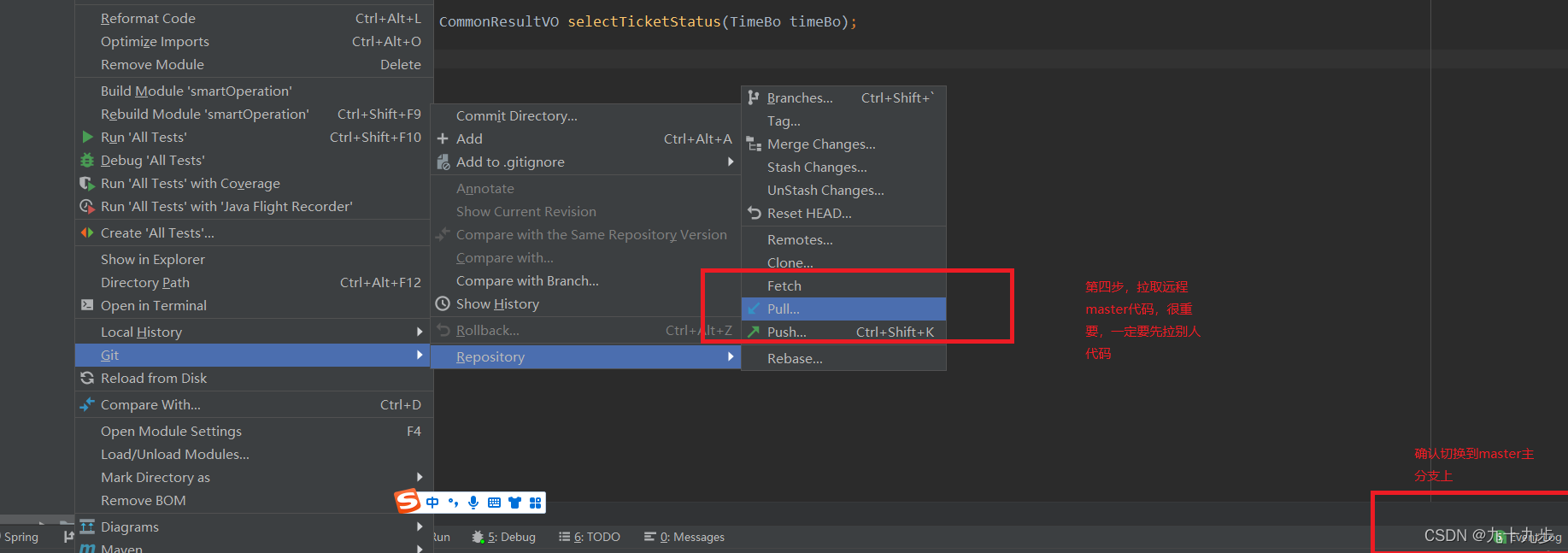
Task: Click the Merge Changes icon
Action: click(754, 144)
